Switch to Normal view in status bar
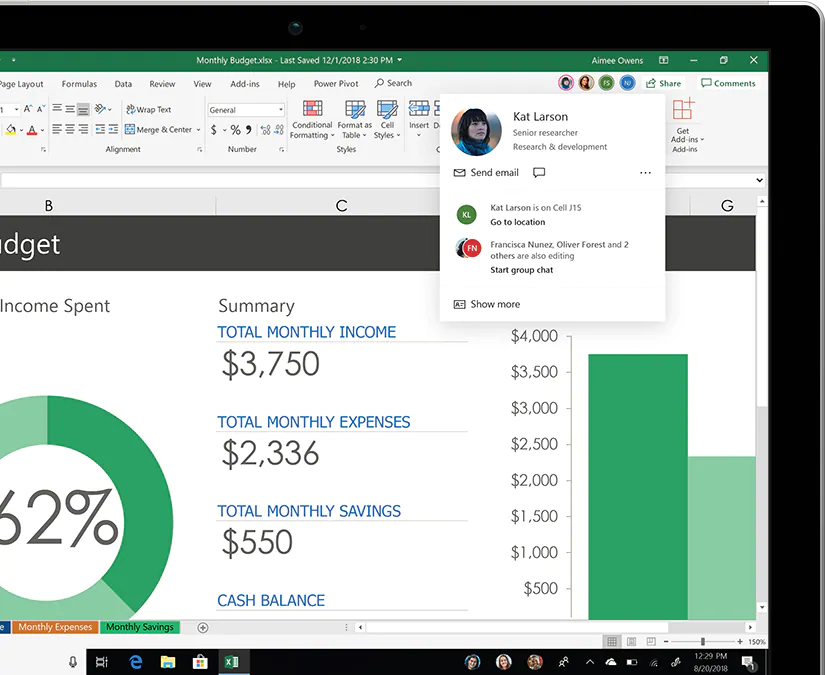This screenshot has height=675, width=825. coord(611,641)
